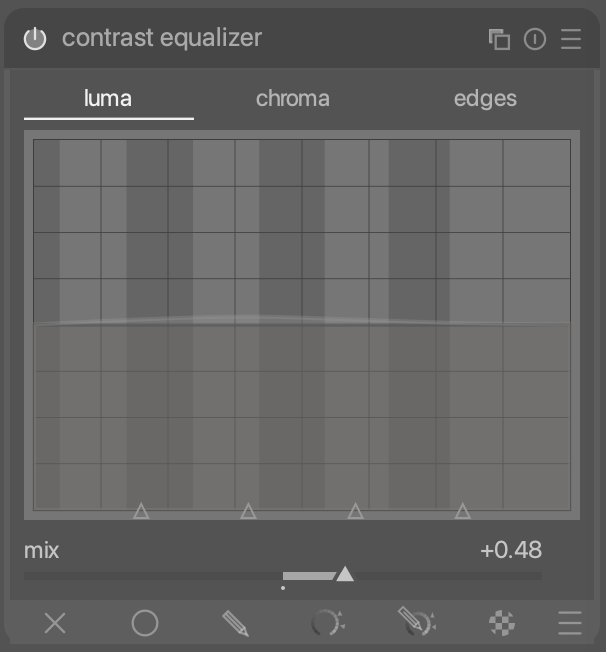Enable drawn mask with the pencil icon
This screenshot has height=652, width=606.
tap(235, 624)
